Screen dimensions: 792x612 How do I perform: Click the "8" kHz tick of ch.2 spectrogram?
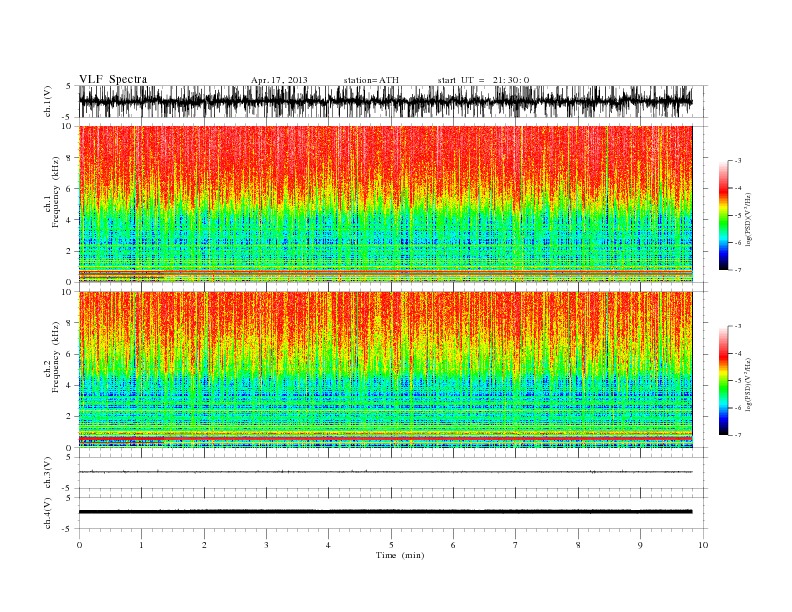click(x=70, y=323)
